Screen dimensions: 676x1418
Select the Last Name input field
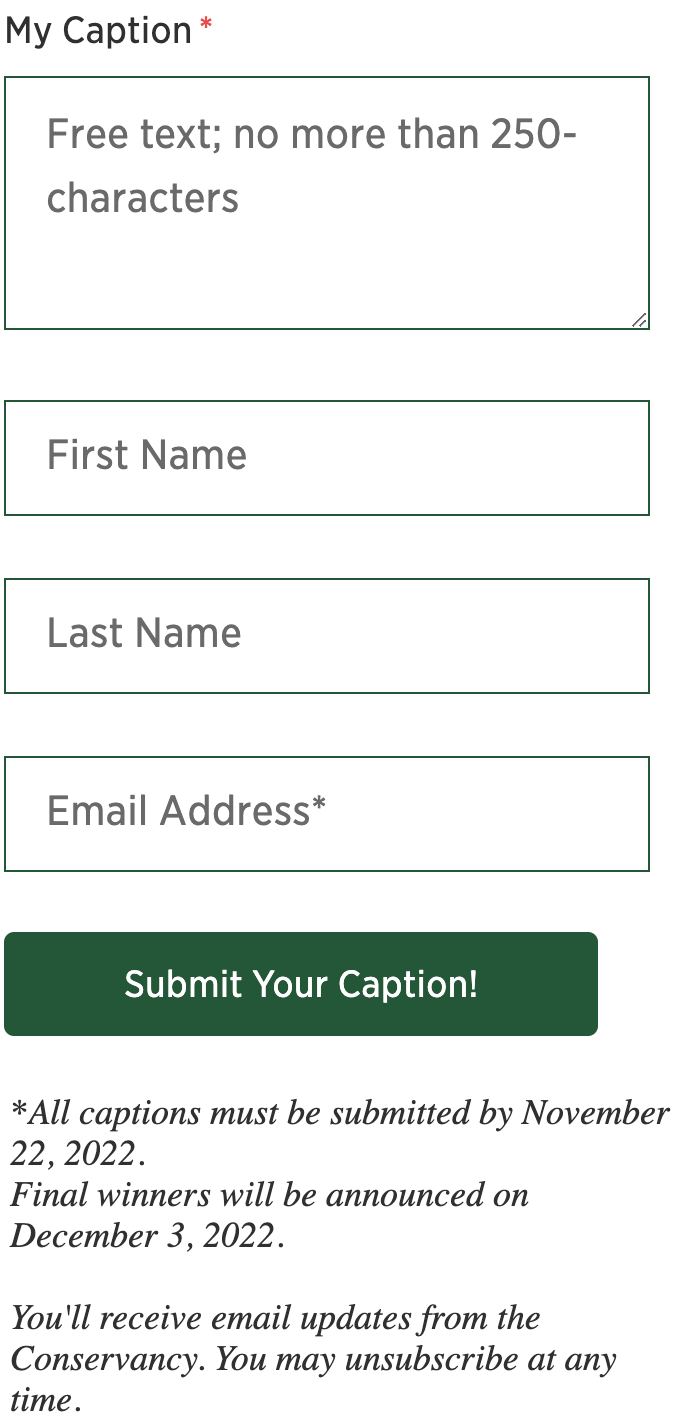[x=326, y=636]
